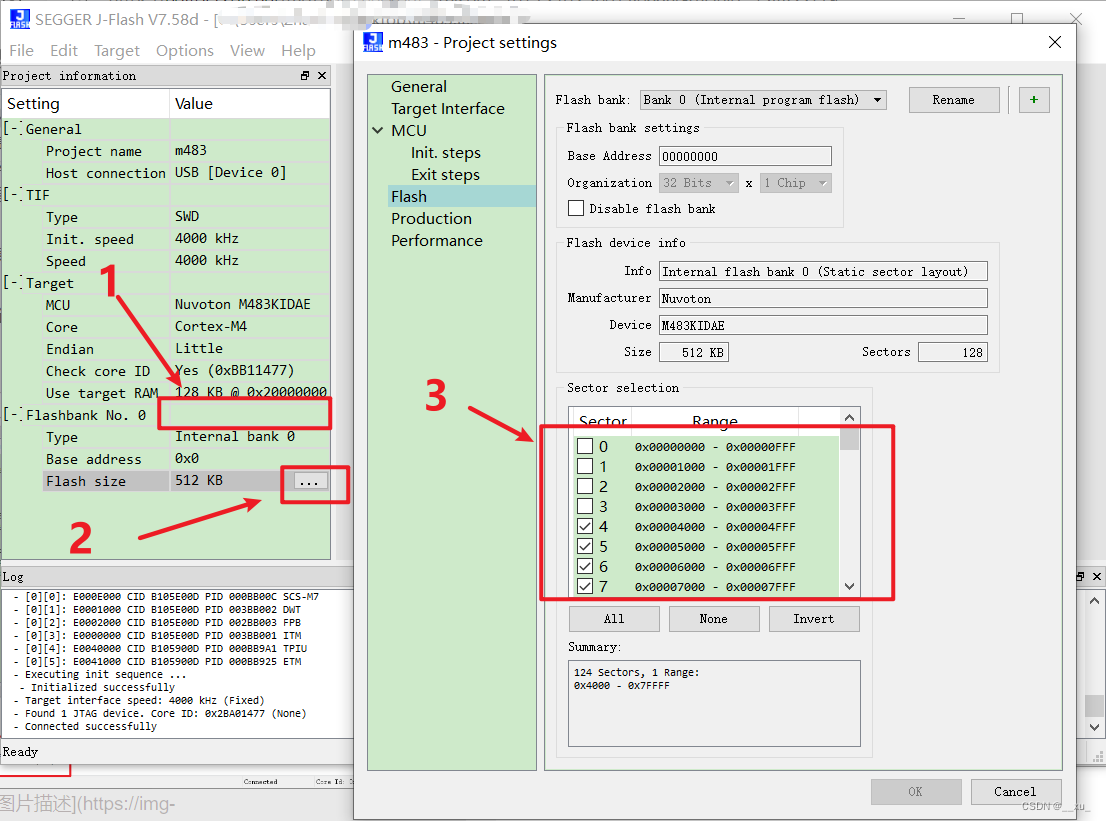The image size is (1106, 821).
Task: Click sector list scroll down arrow
Action: click(x=849, y=586)
